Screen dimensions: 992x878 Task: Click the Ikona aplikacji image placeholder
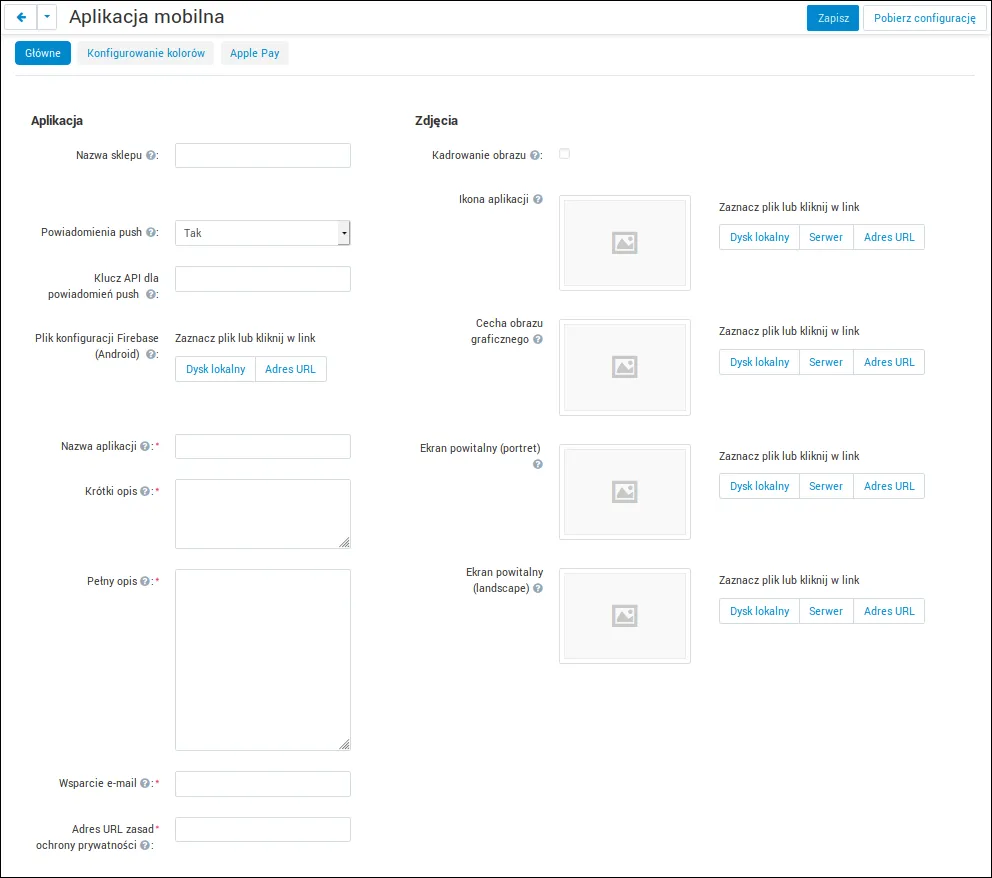pyautogui.click(x=624, y=243)
